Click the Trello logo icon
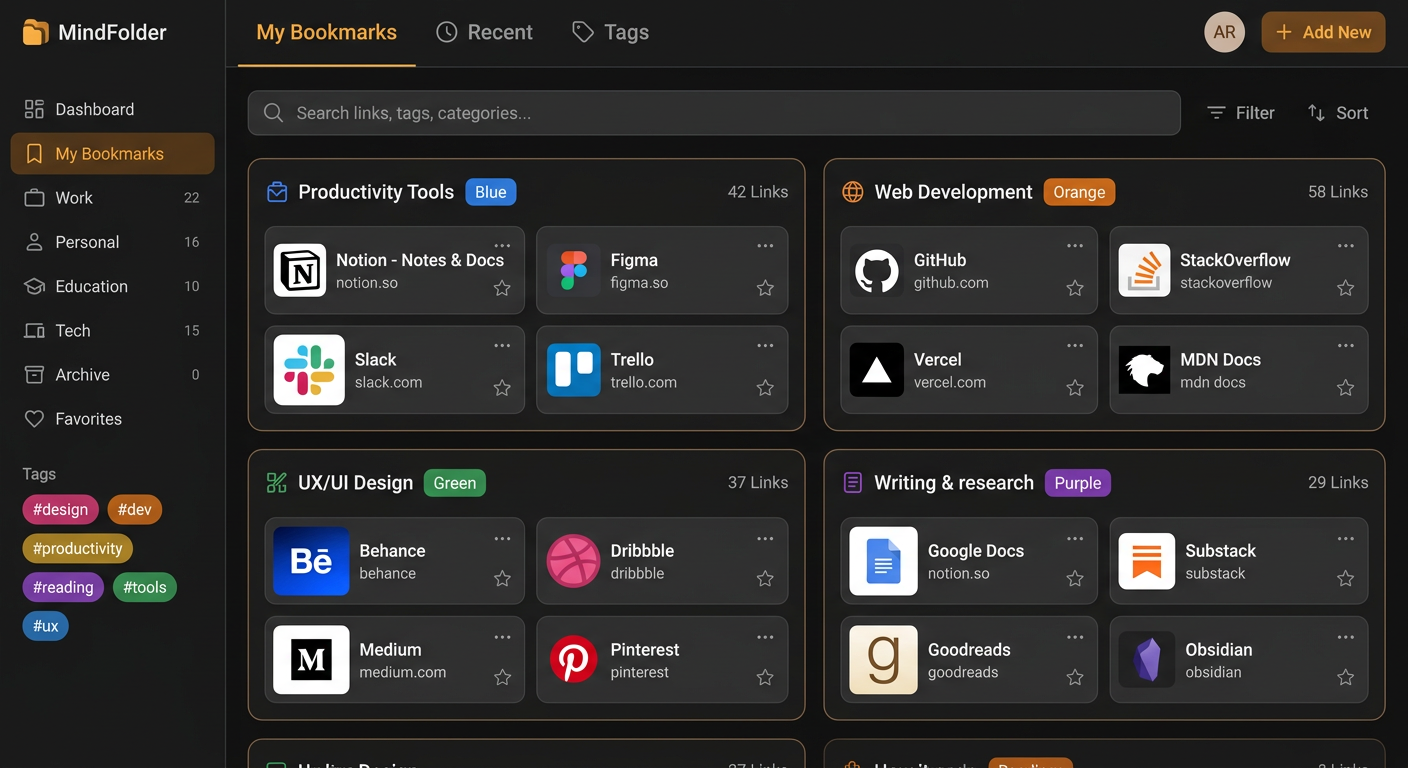The height and width of the screenshot is (768, 1408). click(574, 370)
